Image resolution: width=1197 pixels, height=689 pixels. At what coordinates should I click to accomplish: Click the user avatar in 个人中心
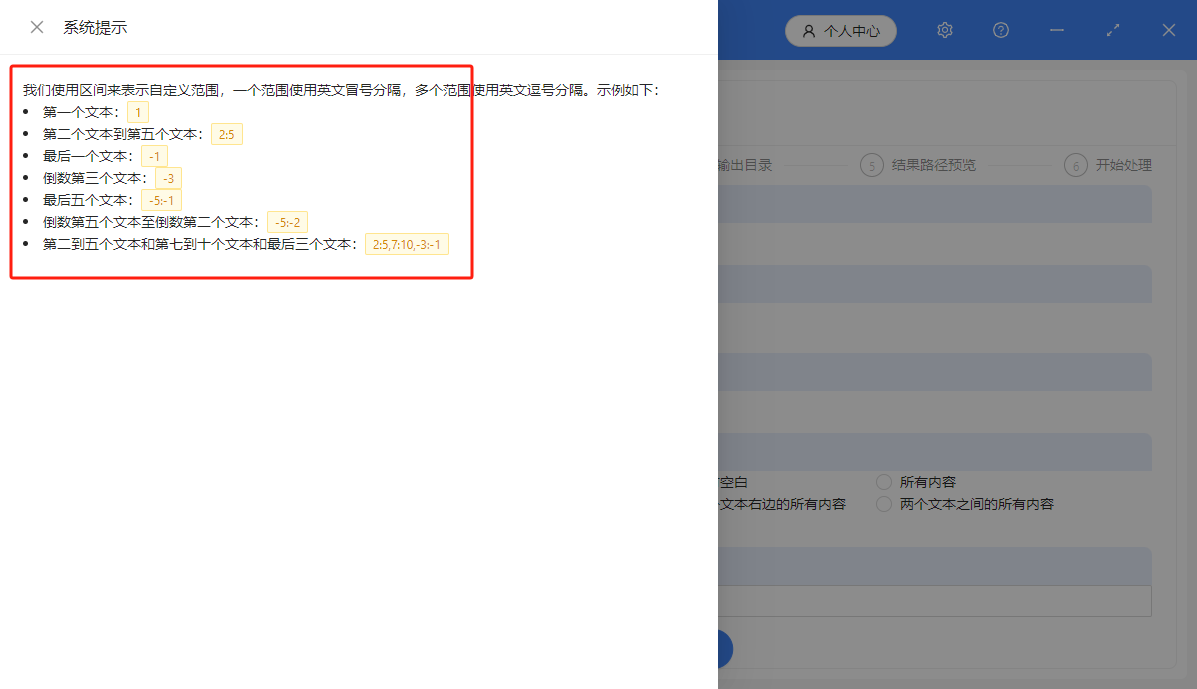point(807,31)
